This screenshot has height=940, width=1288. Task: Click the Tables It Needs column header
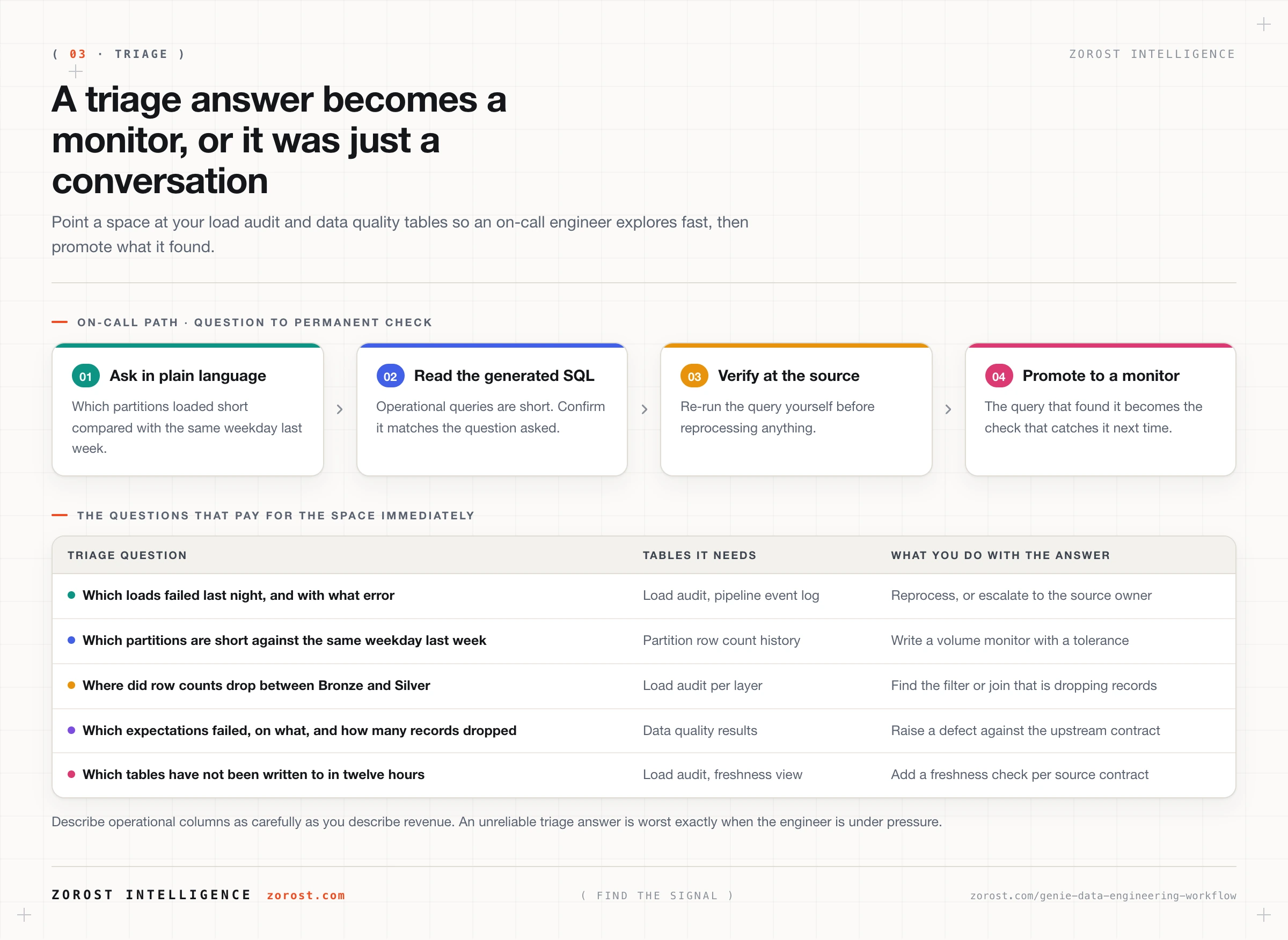[x=699, y=555]
